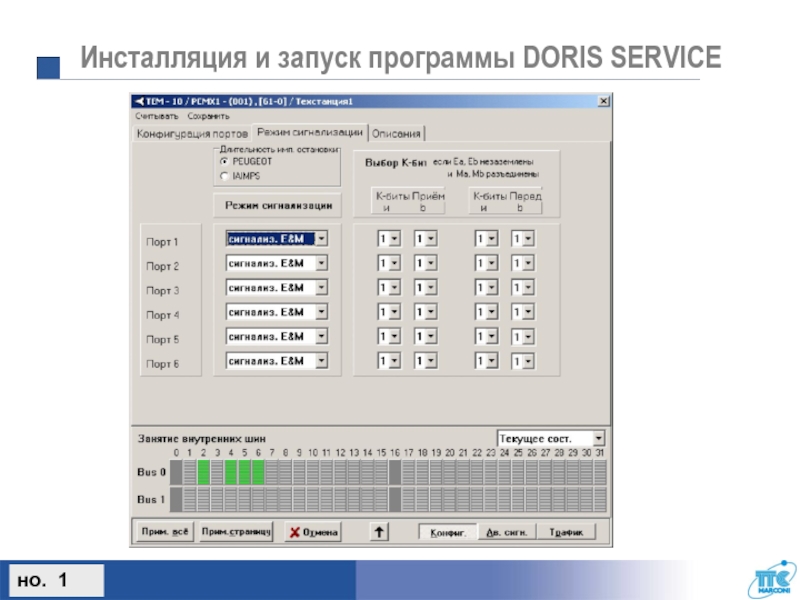The width and height of the screenshot is (800, 600).
Task: Open the Считывать menu
Action: click(x=155, y=116)
